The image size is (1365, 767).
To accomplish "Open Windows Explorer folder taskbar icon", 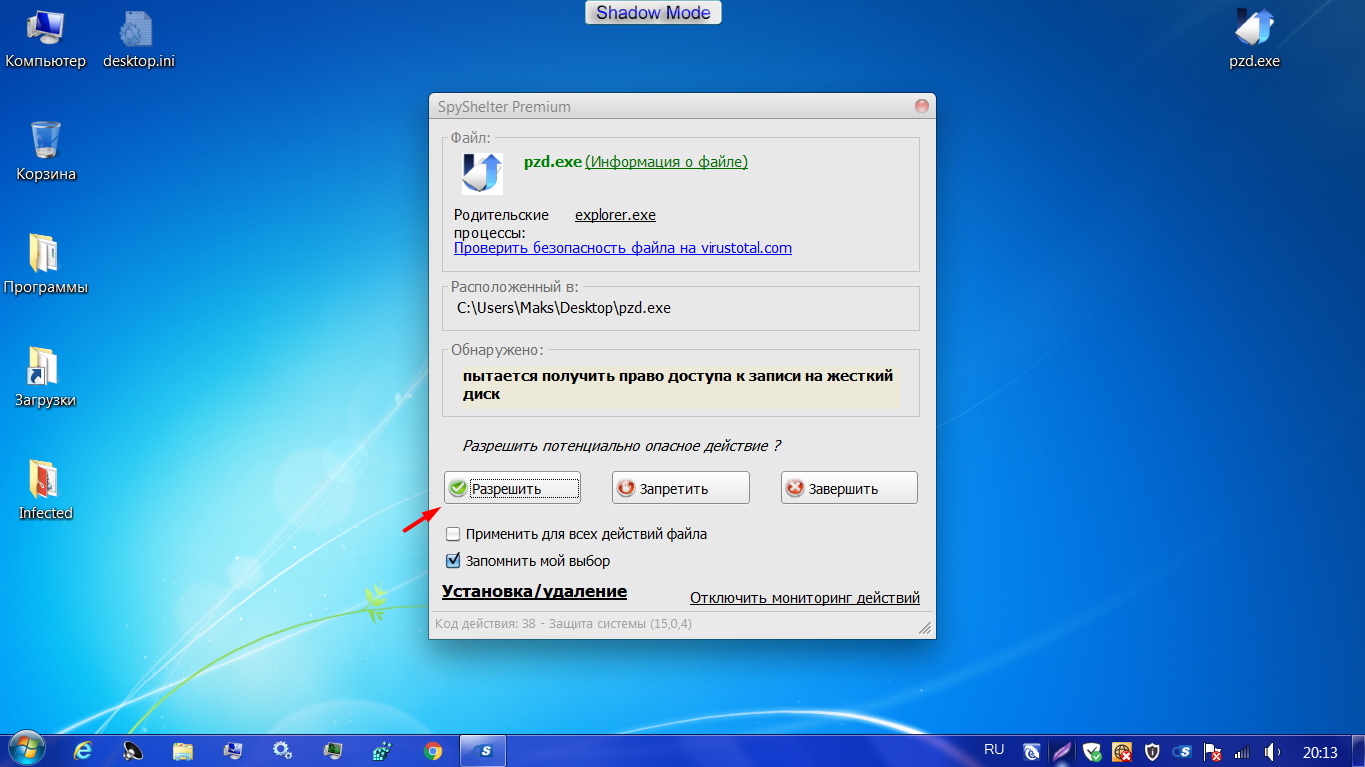I will point(183,750).
